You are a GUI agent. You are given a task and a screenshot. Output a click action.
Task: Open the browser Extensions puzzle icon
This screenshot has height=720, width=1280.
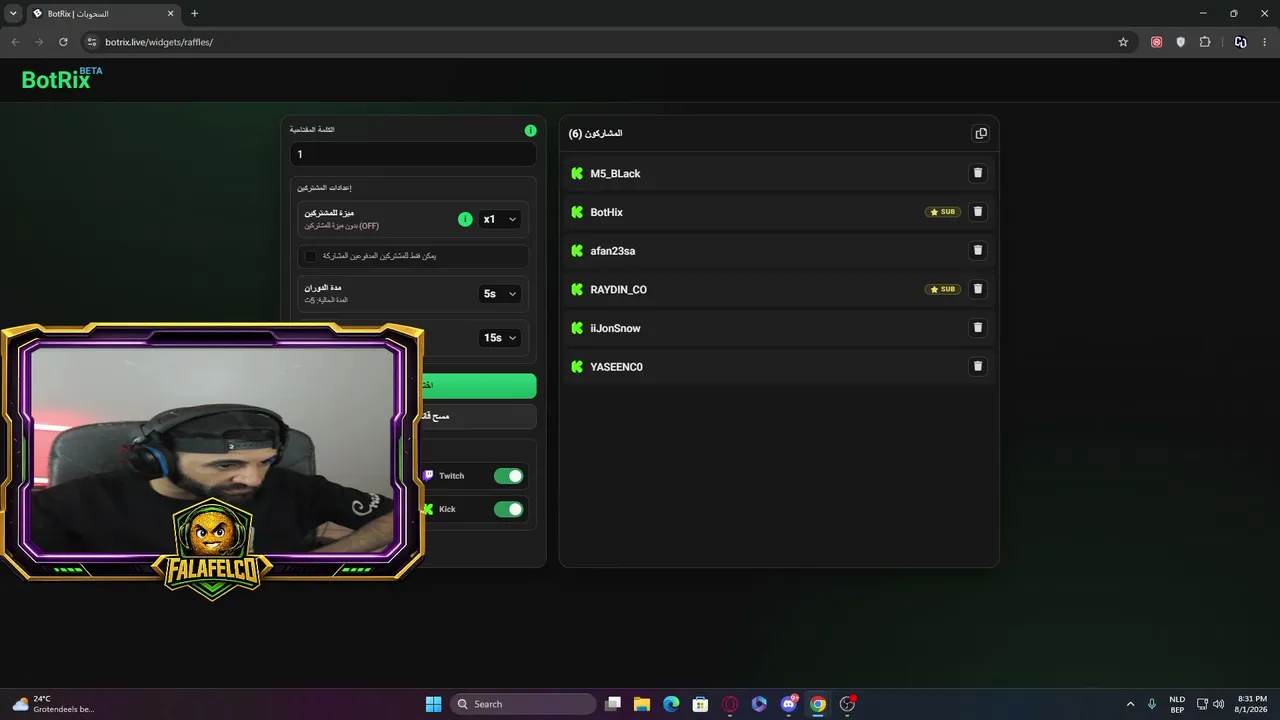1205,42
